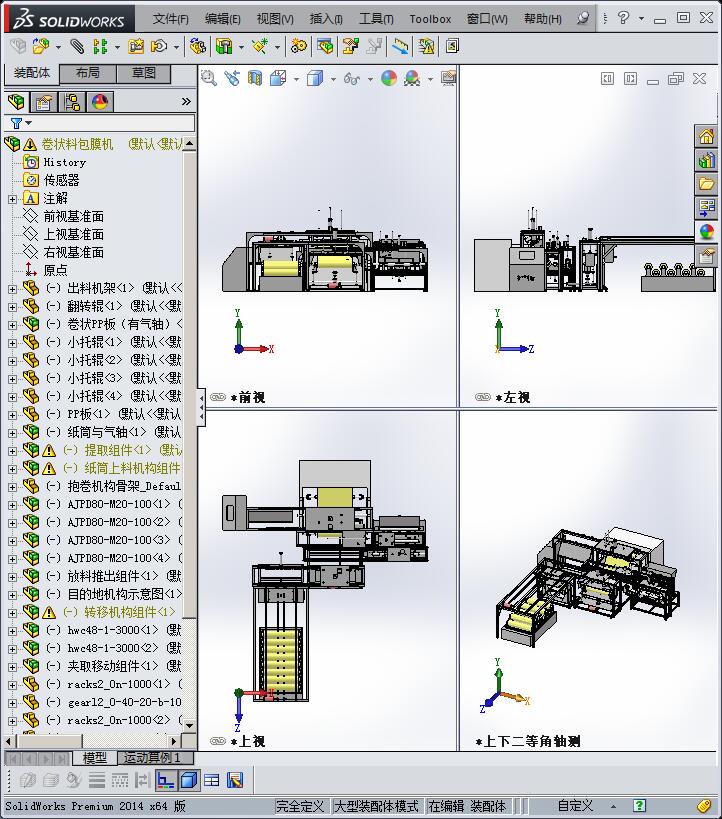Click the SolidWorks help question mark at top
Viewport: 722px width, 819px height.
coord(623,18)
